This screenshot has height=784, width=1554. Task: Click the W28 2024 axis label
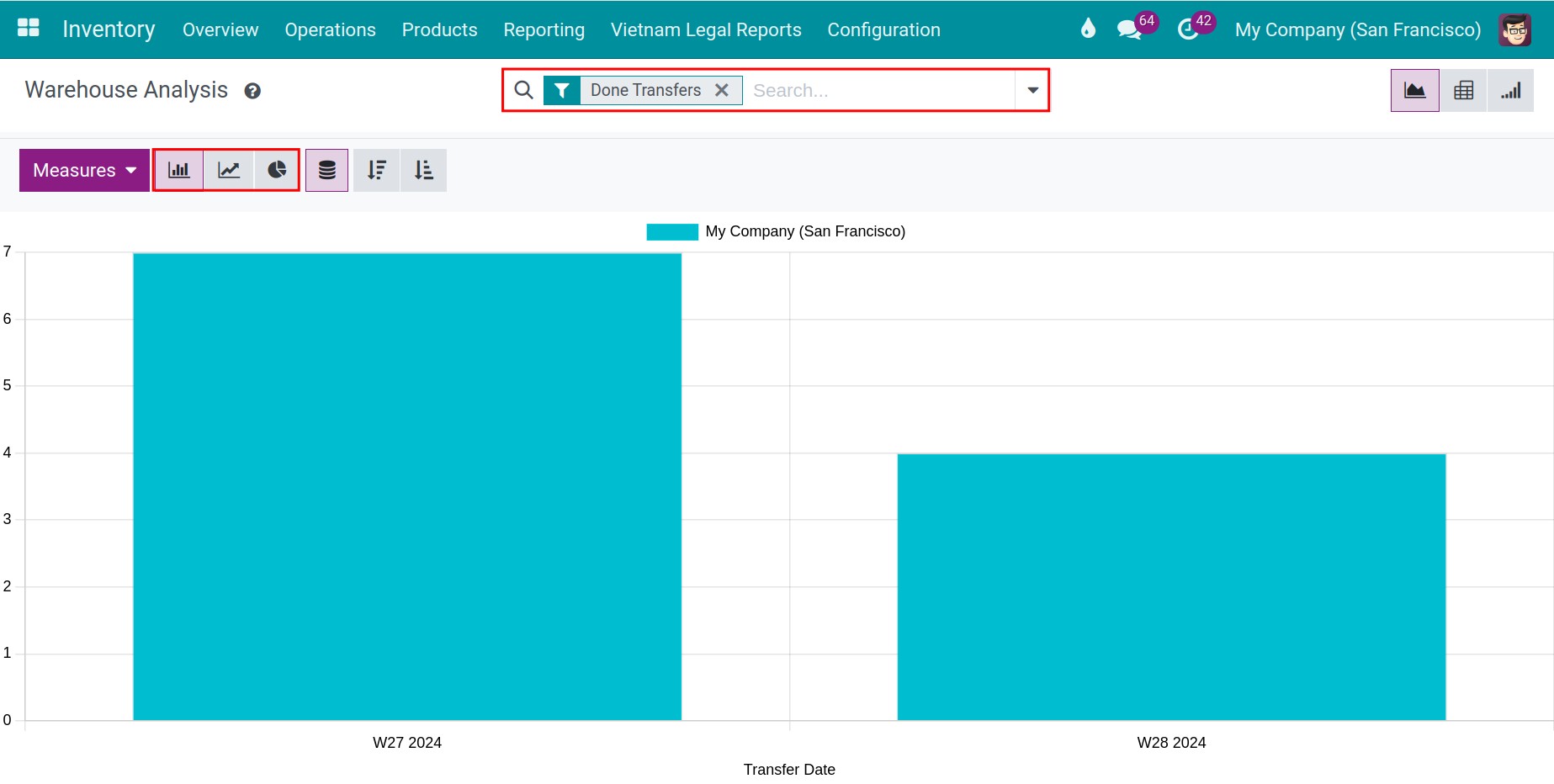pos(1171,743)
